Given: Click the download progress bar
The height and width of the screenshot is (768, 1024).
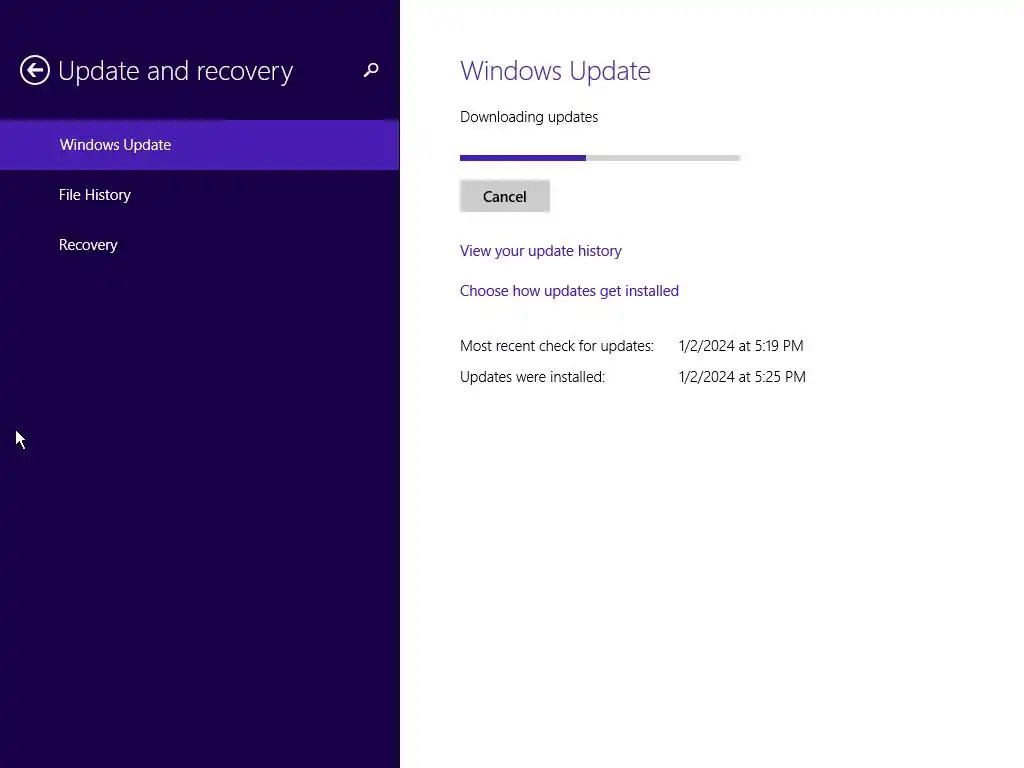Looking at the screenshot, I should (600, 157).
